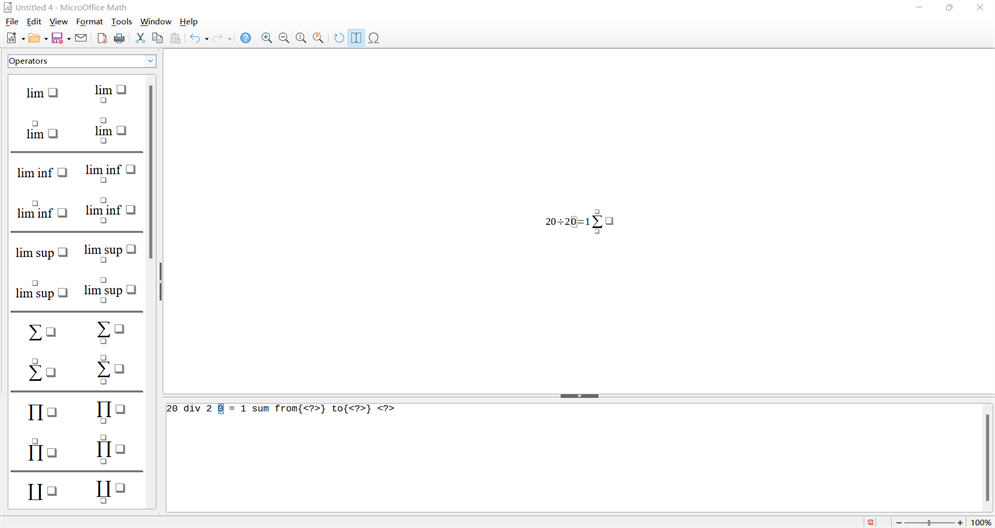Toggle the Formula Cursor toolbar button
Viewport: 995px width, 528px height.
[x=356, y=38]
